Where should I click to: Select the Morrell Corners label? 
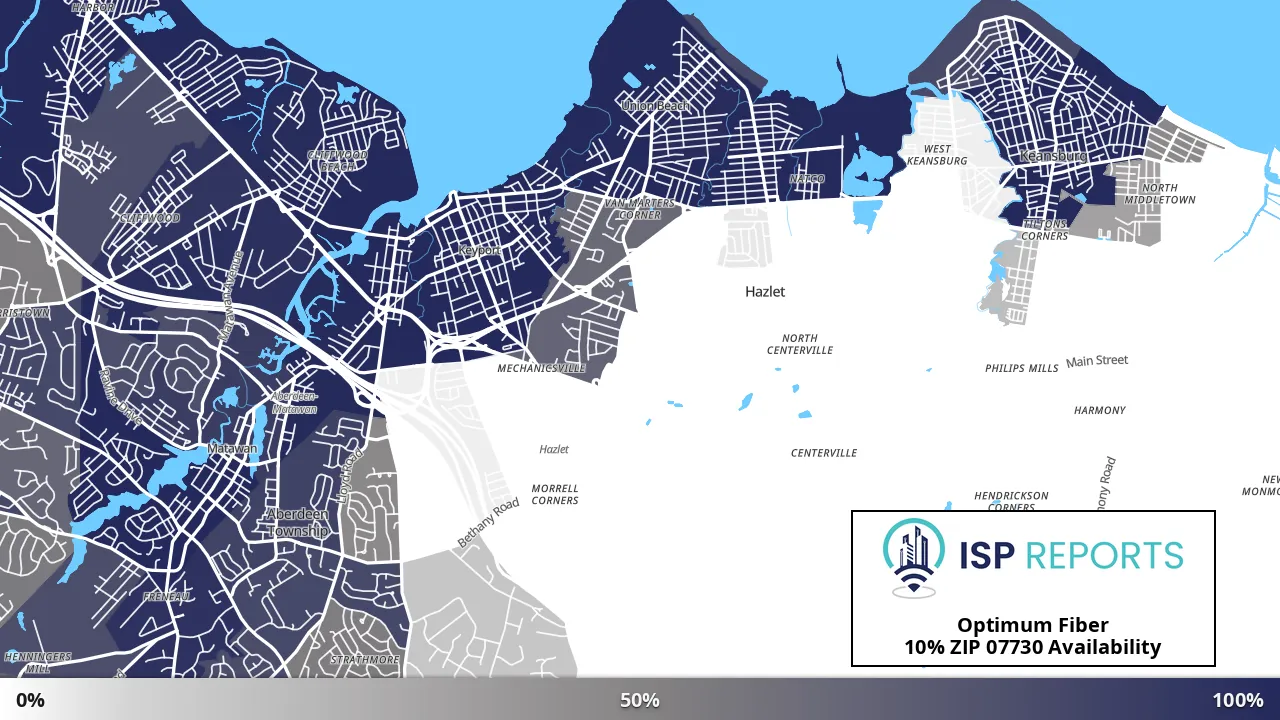[555, 495]
